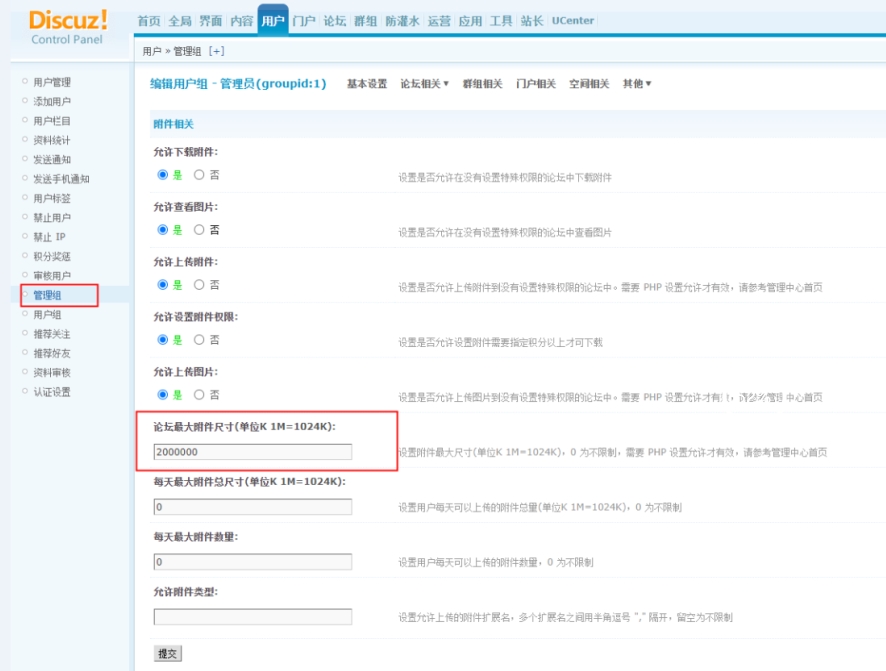This screenshot has height=671, width=886.
Task: Go to UCenter in top navigation
Action: pyautogui.click(x=573, y=21)
